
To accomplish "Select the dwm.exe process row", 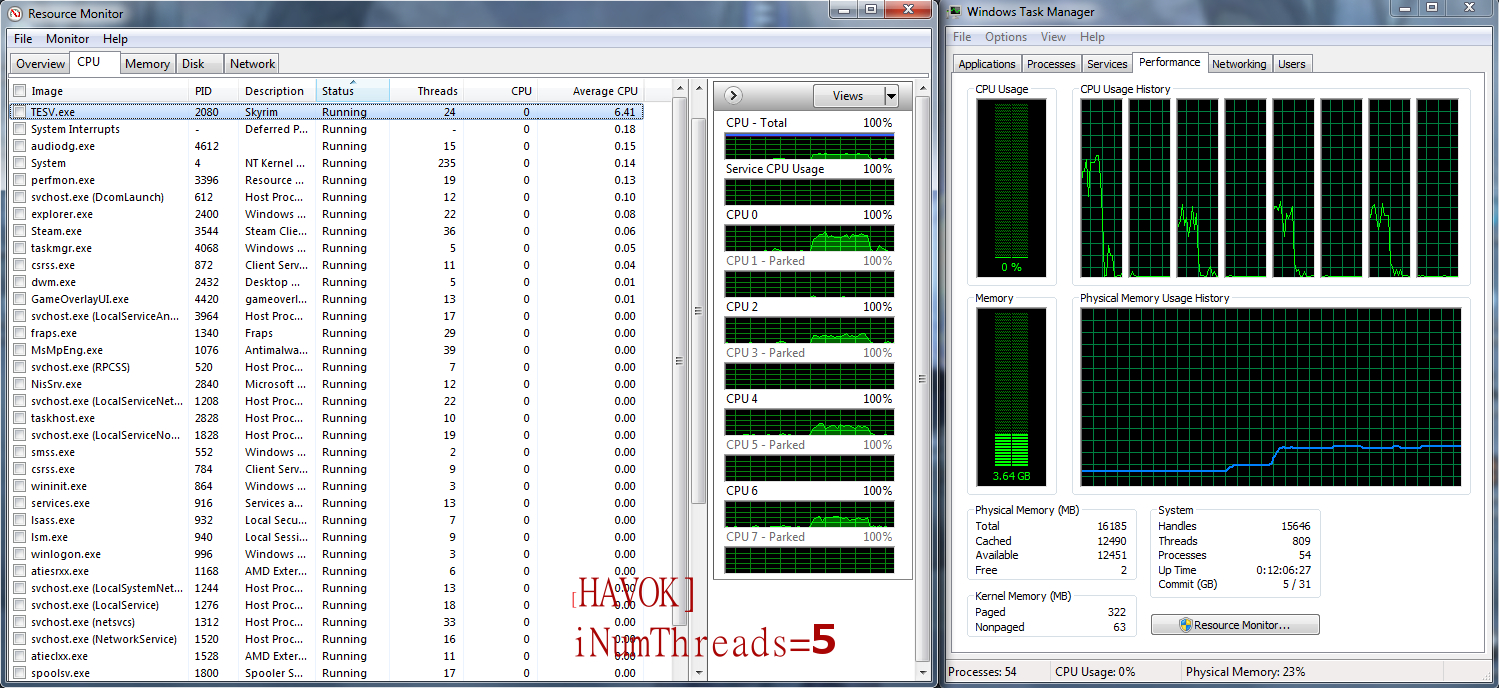I will point(327,282).
